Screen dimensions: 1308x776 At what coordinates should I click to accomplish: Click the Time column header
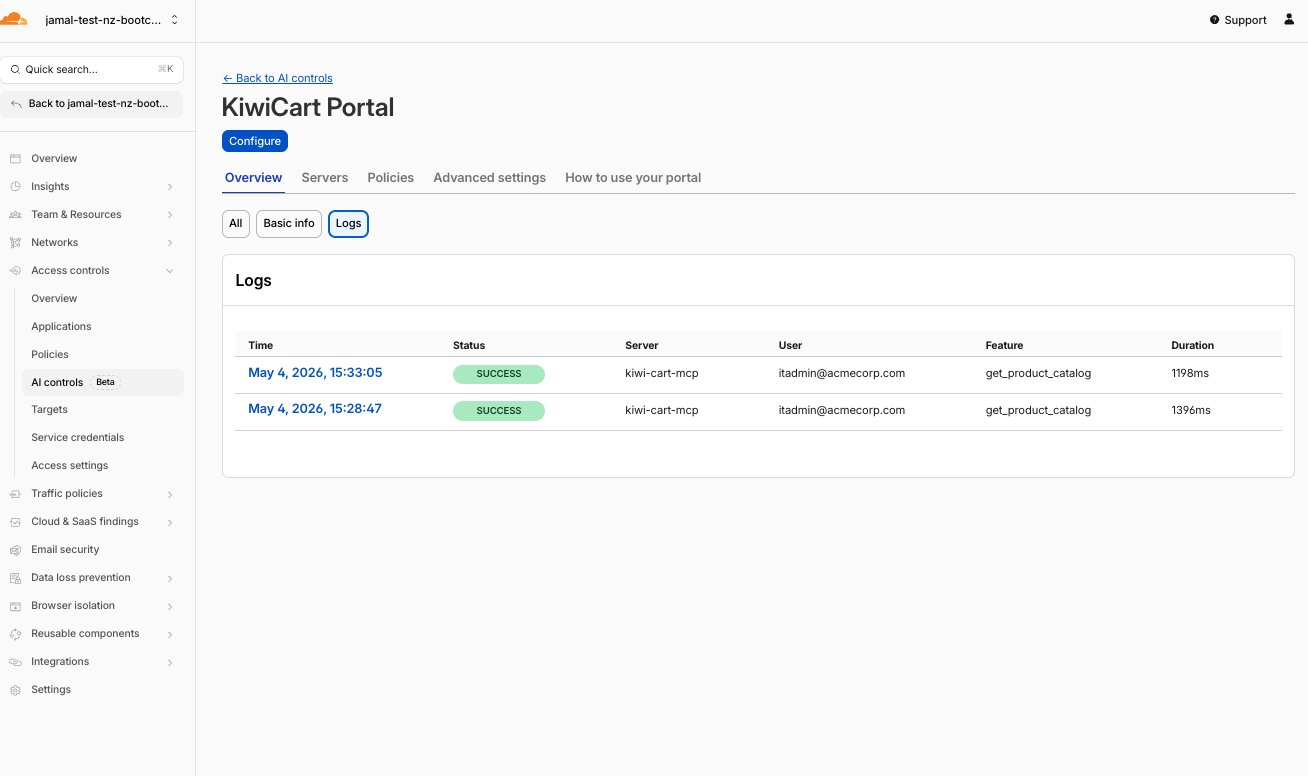pyautogui.click(x=261, y=345)
